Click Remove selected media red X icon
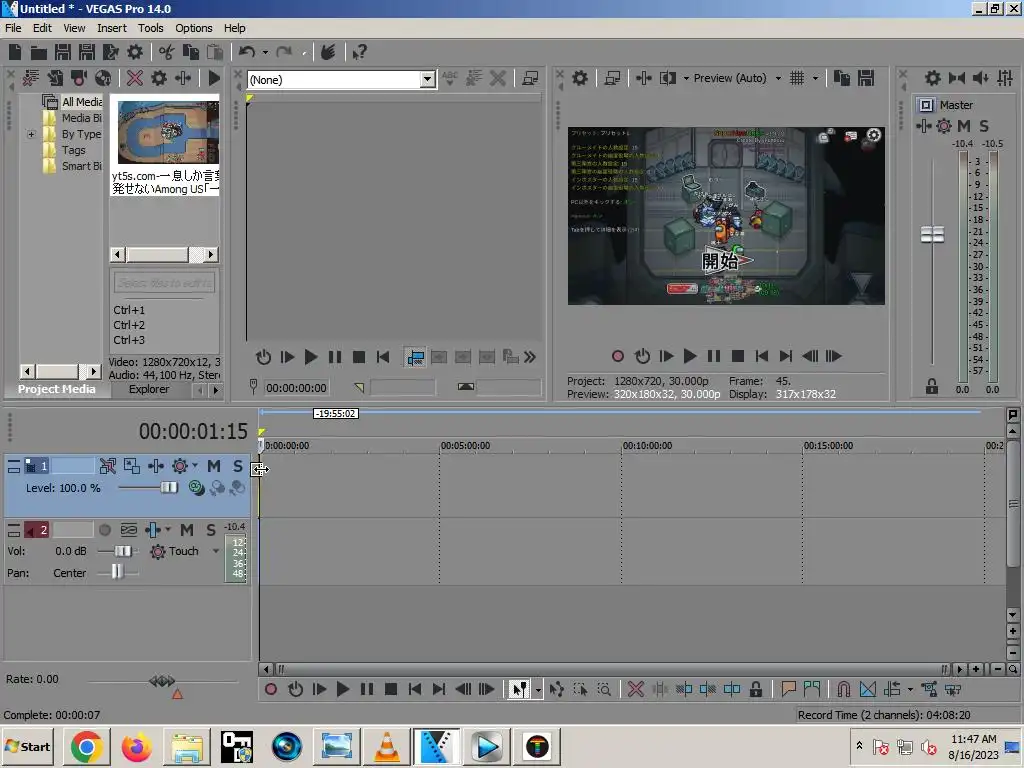Image resolution: width=1024 pixels, height=768 pixels. [x=135, y=78]
